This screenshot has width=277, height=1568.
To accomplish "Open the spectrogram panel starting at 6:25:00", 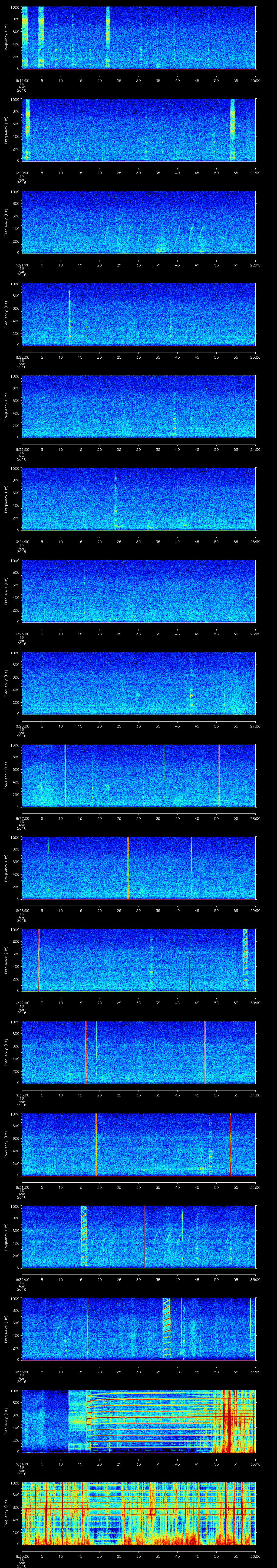I will pos(138,590).
